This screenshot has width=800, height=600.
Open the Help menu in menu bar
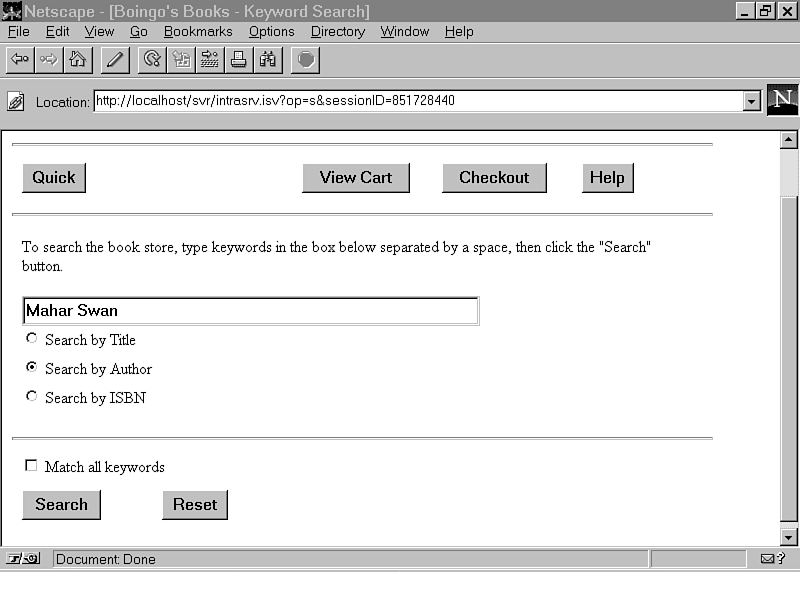[459, 32]
